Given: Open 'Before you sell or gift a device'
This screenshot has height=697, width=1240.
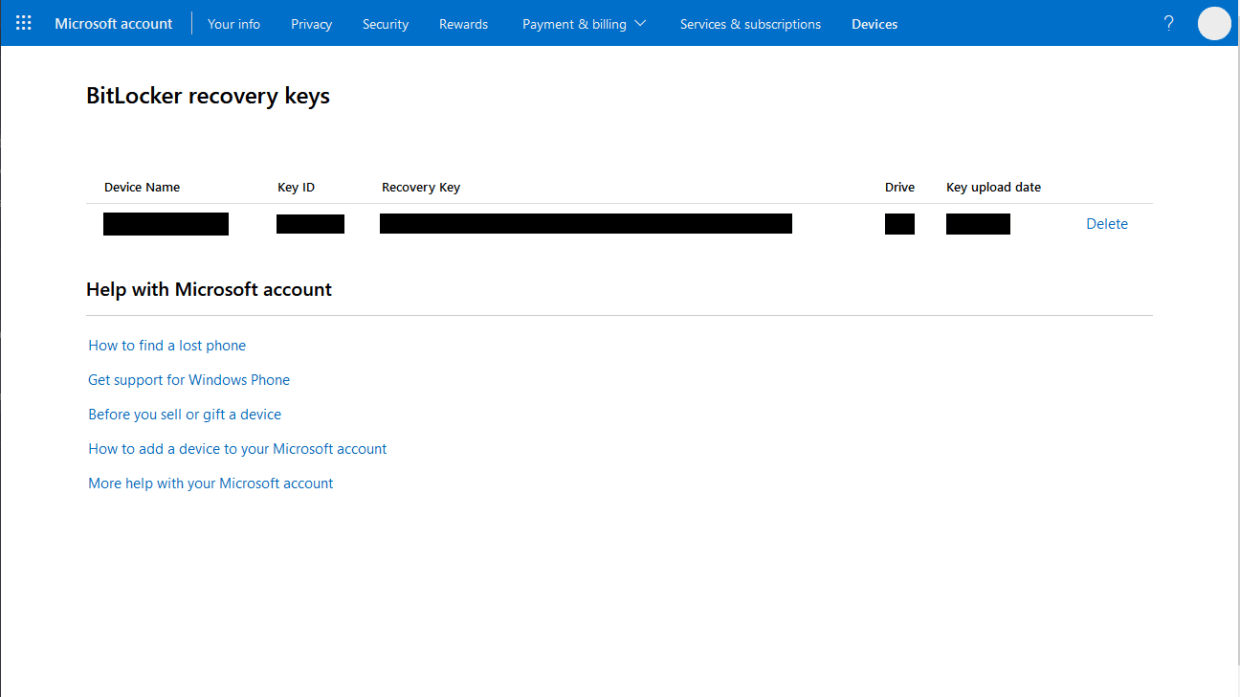Looking at the screenshot, I should [x=184, y=414].
